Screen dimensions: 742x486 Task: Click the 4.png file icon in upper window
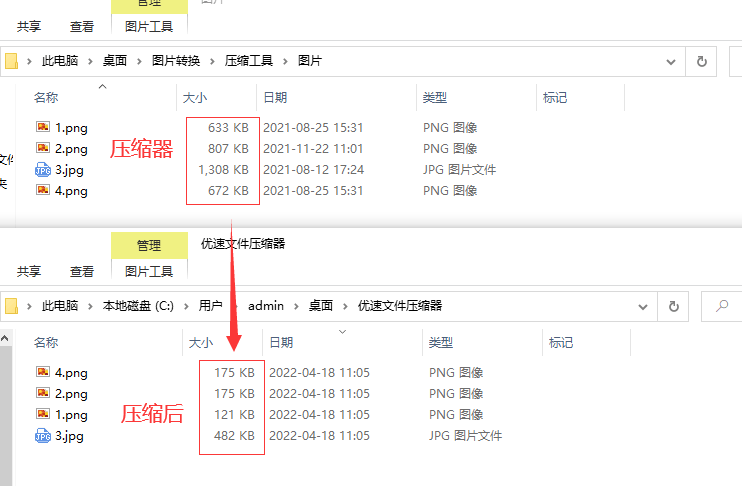click(43, 190)
